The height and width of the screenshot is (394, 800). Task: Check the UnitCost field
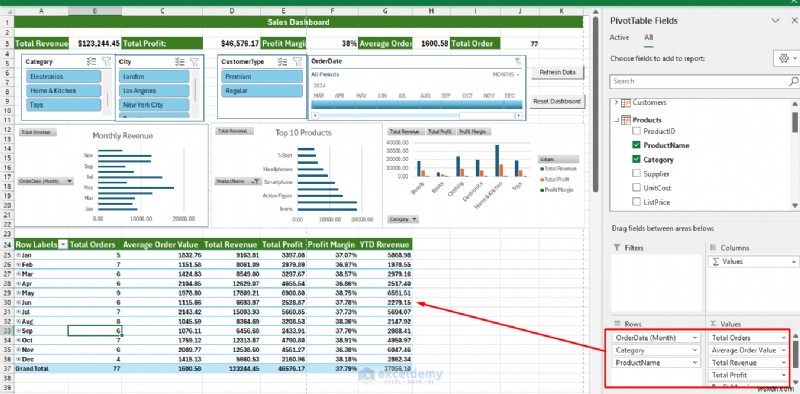(636, 188)
